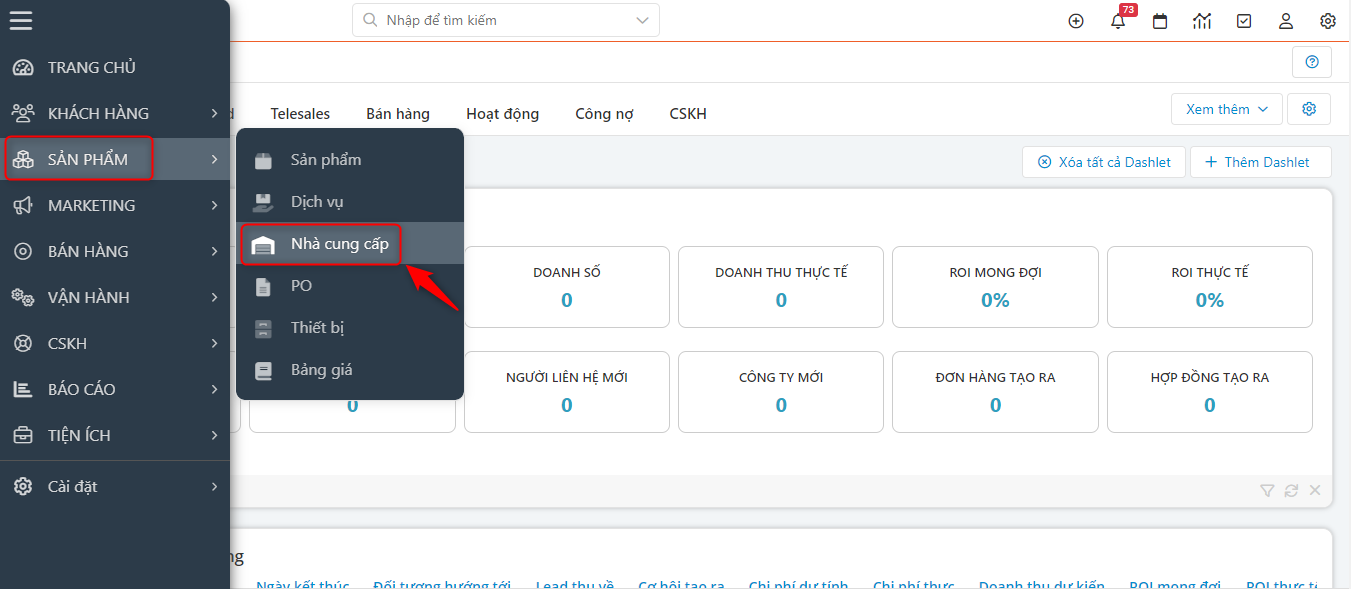Expand the Xem thêm dropdown

[1226, 109]
